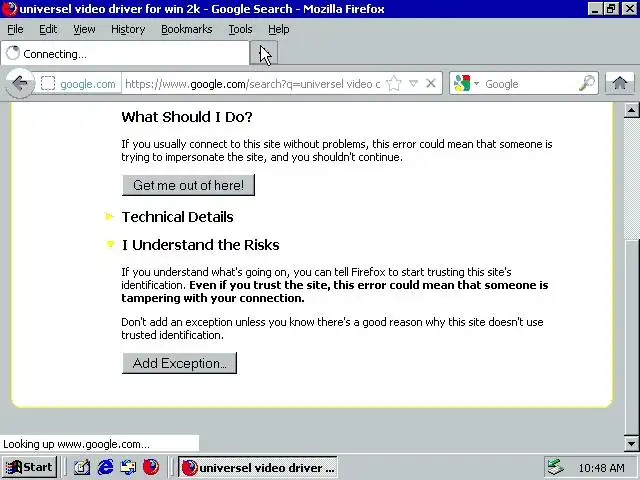The width and height of the screenshot is (640, 480).
Task: Click the bold tampering with your connection warning
Action: 213,298
